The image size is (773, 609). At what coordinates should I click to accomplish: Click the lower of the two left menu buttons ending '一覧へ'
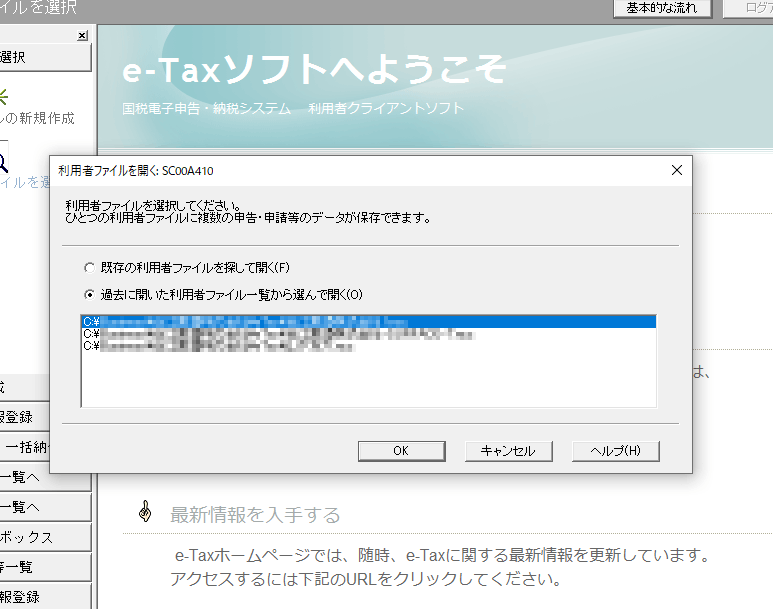tap(45, 507)
